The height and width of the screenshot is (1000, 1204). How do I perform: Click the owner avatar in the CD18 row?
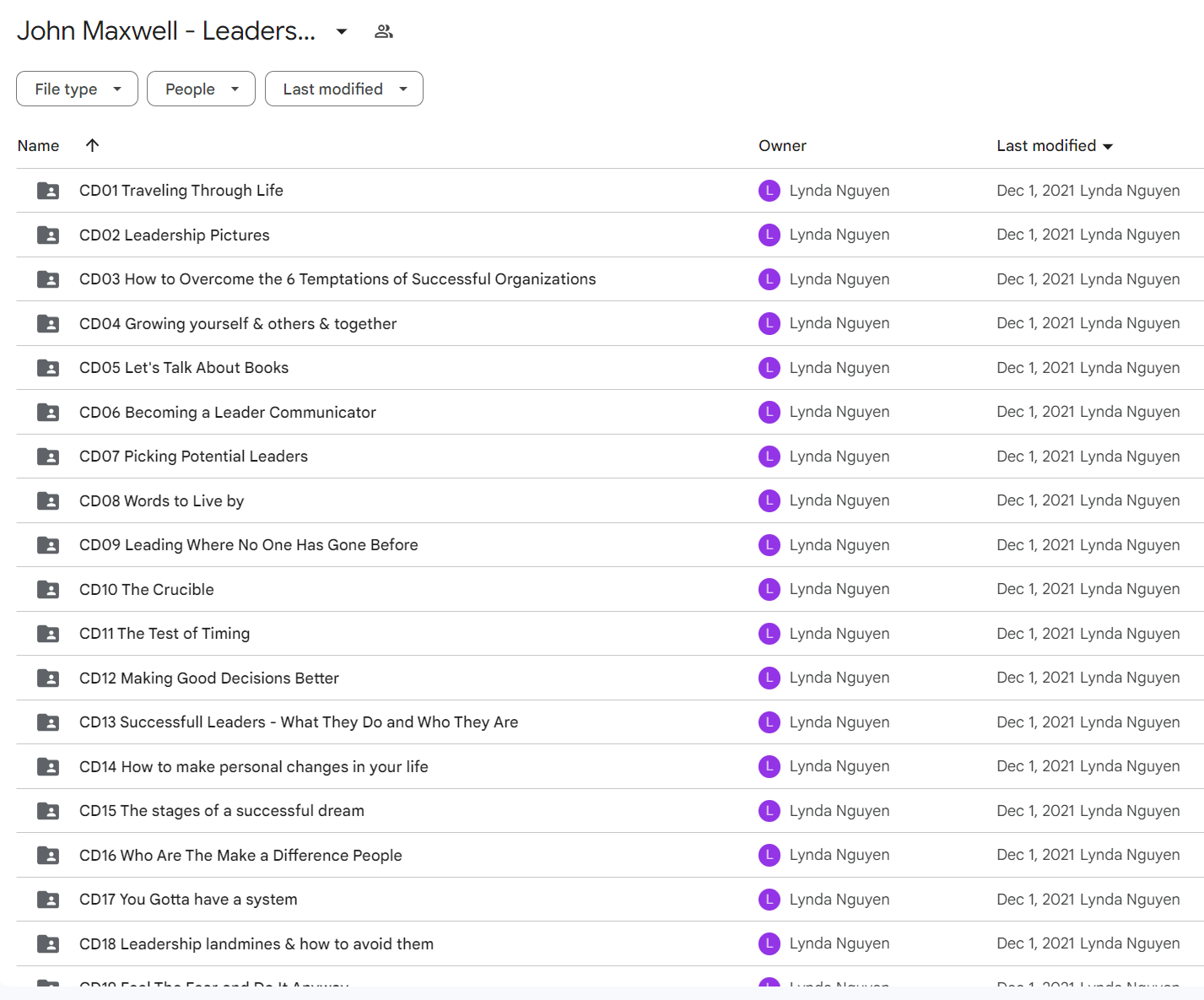[x=769, y=943]
